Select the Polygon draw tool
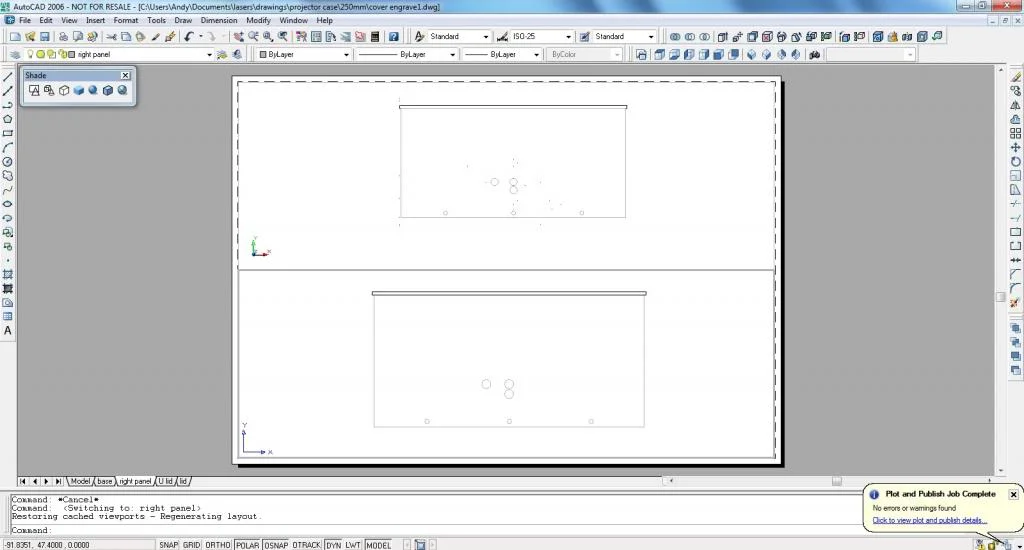The width and height of the screenshot is (1024, 550). [8, 120]
